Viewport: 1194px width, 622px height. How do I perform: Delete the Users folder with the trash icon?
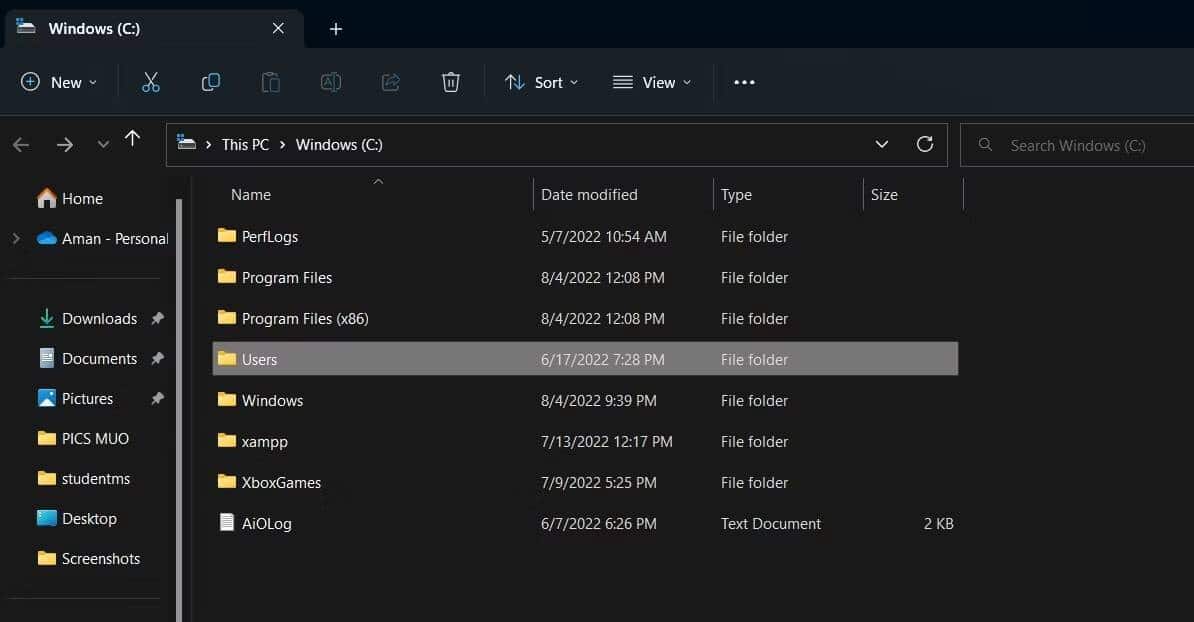point(450,82)
